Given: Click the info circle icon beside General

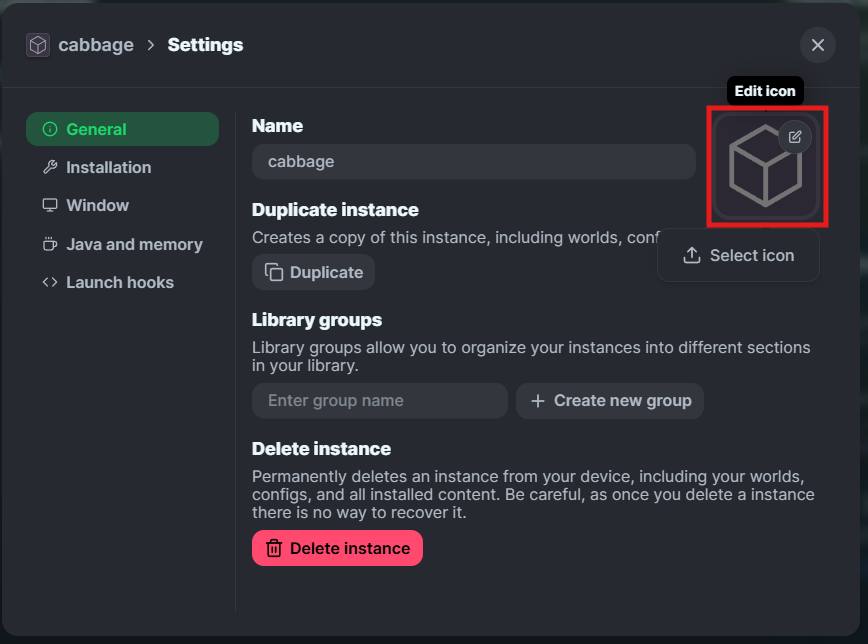Looking at the screenshot, I should pos(50,129).
